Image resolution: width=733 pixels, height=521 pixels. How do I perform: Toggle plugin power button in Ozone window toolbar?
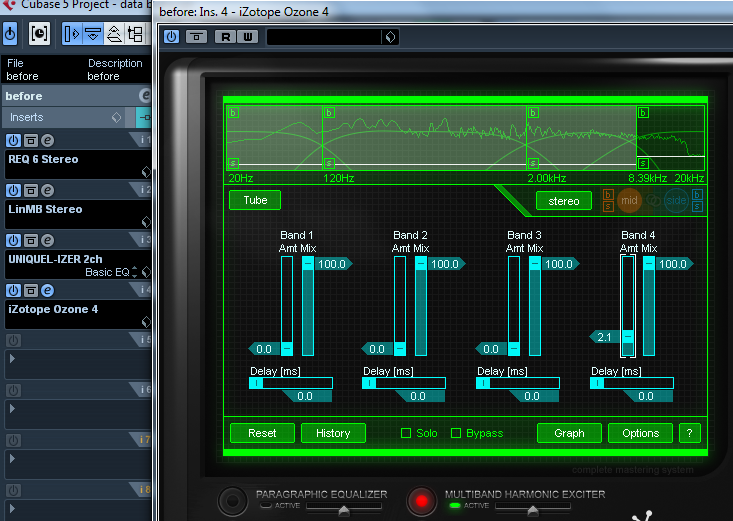point(172,36)
